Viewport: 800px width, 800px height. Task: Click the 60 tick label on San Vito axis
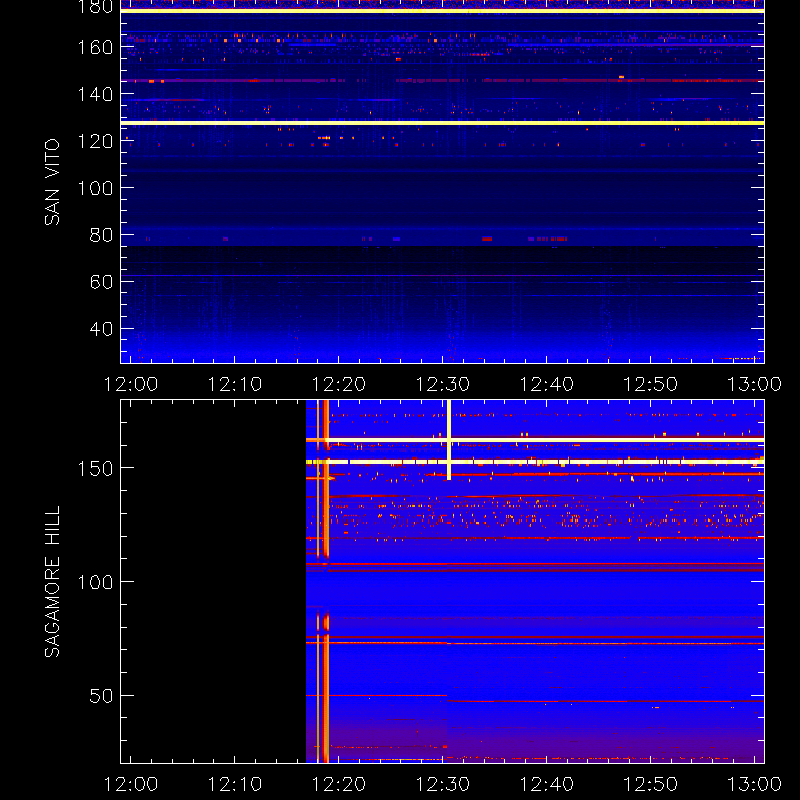pyautogui.click(x=102, y=282)
